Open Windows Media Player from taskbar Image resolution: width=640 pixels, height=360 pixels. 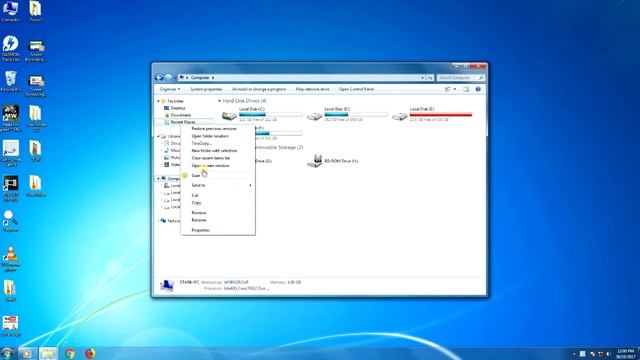27,353
